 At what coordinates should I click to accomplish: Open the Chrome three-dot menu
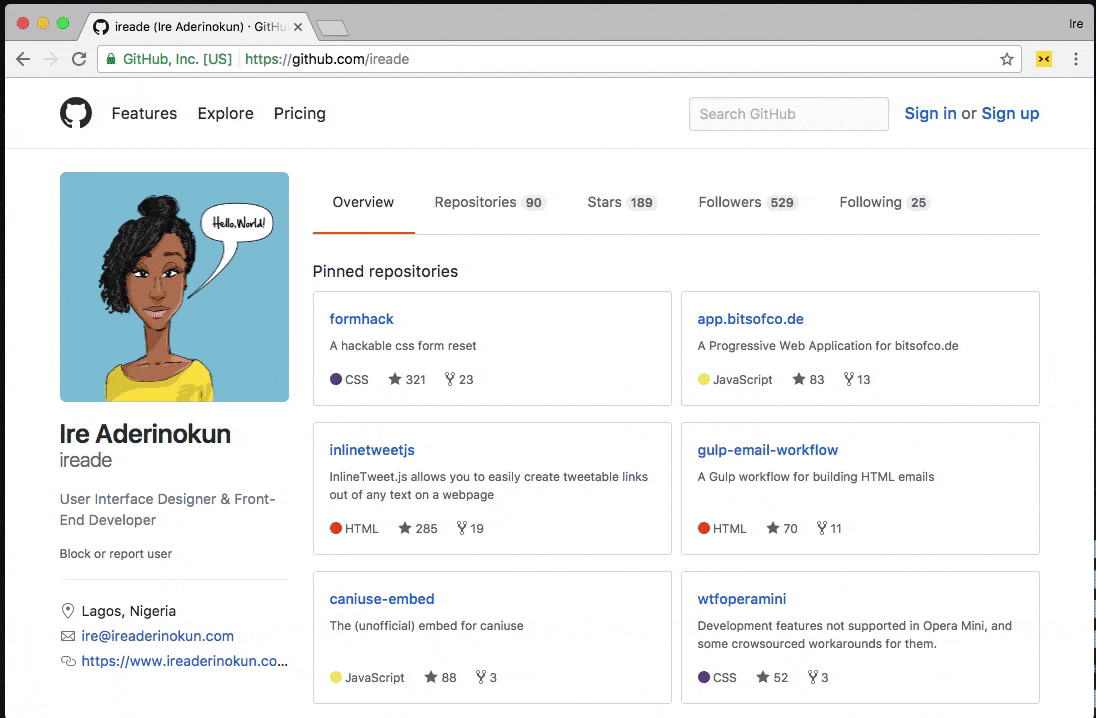pos(1076,59)
